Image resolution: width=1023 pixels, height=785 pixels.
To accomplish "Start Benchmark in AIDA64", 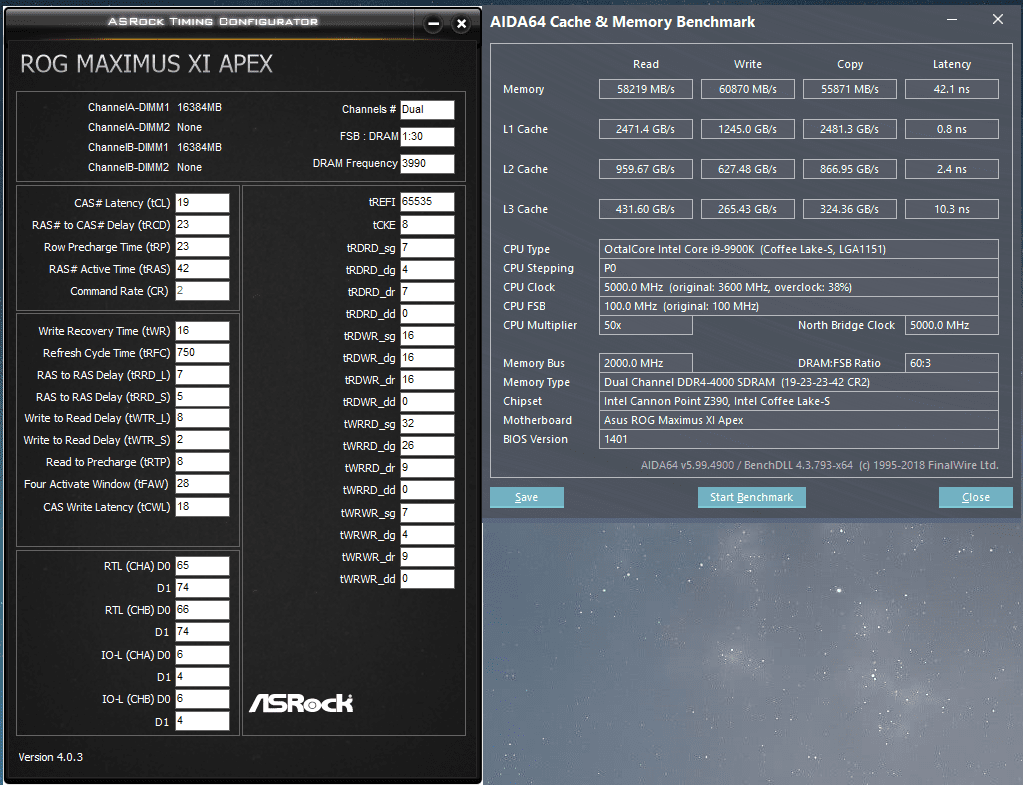I will (752, 497).
